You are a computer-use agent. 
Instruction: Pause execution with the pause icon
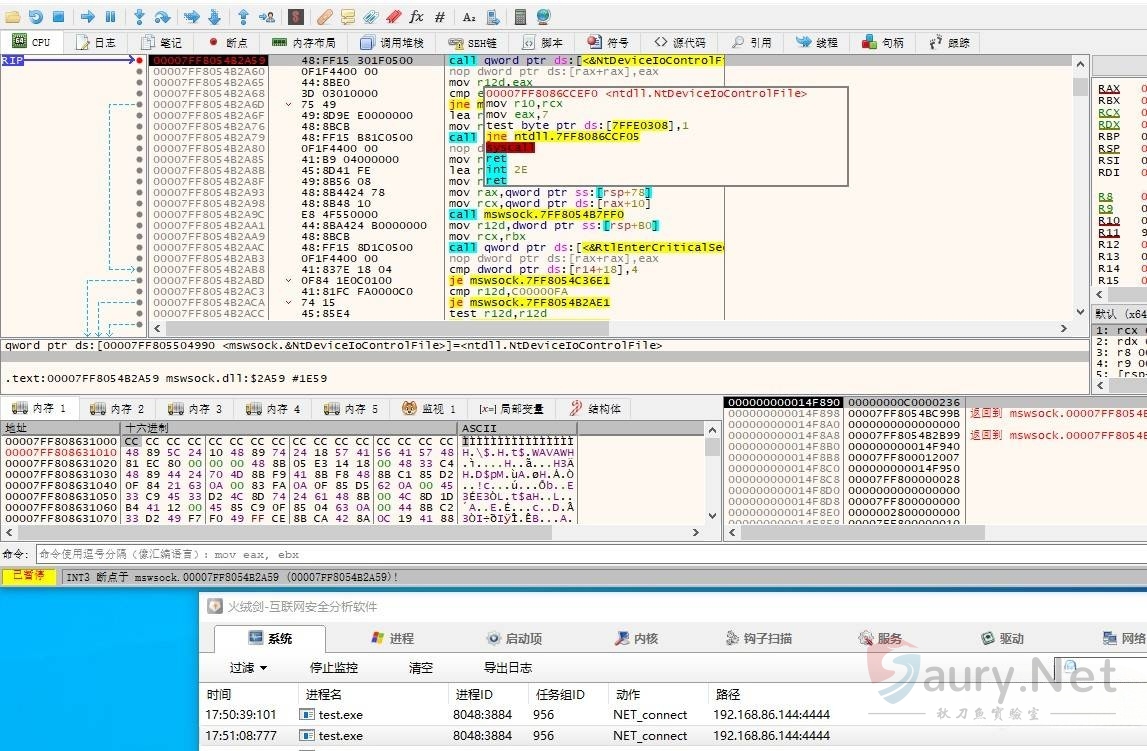(110, 17)
